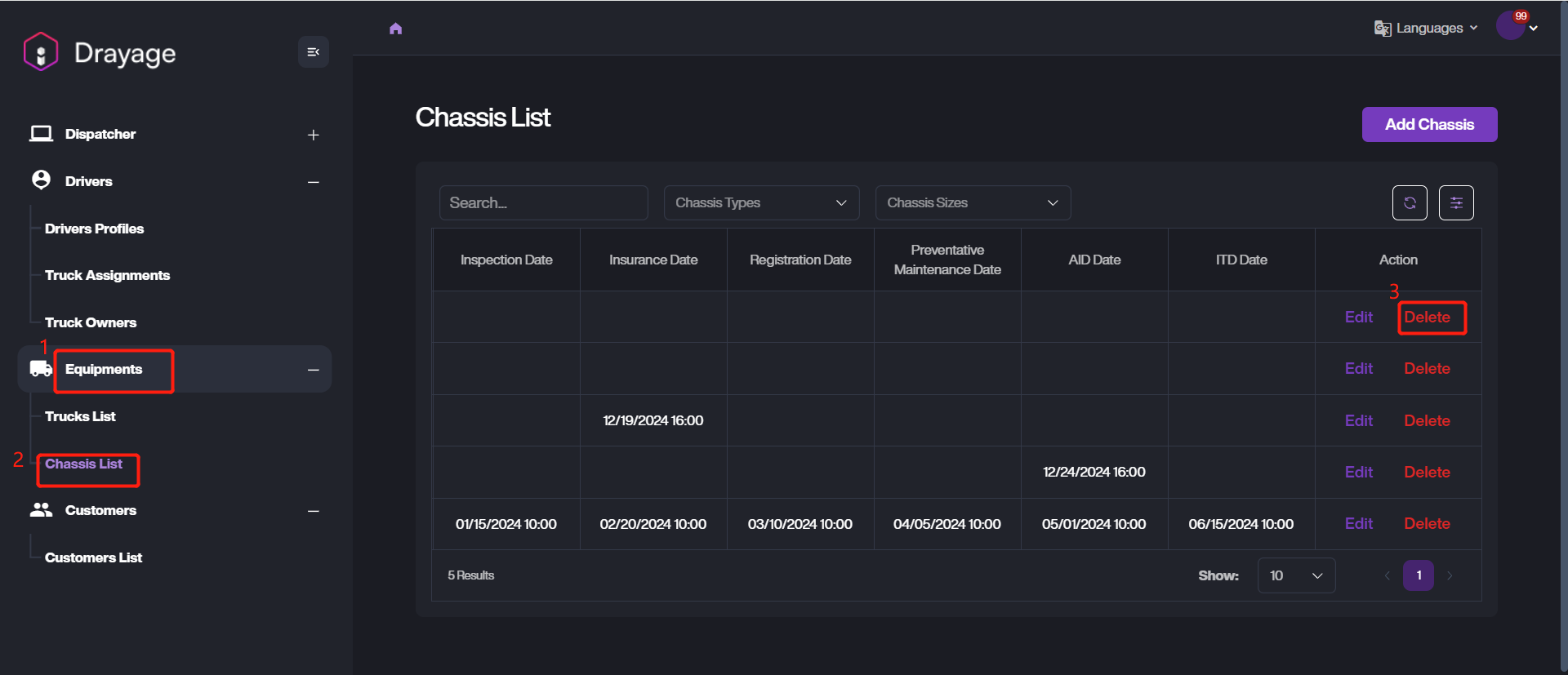This screenshot has width=1568, height=675.
Task: Focus the Search input field
Action: pyautogui.click(x=543, y=203)
